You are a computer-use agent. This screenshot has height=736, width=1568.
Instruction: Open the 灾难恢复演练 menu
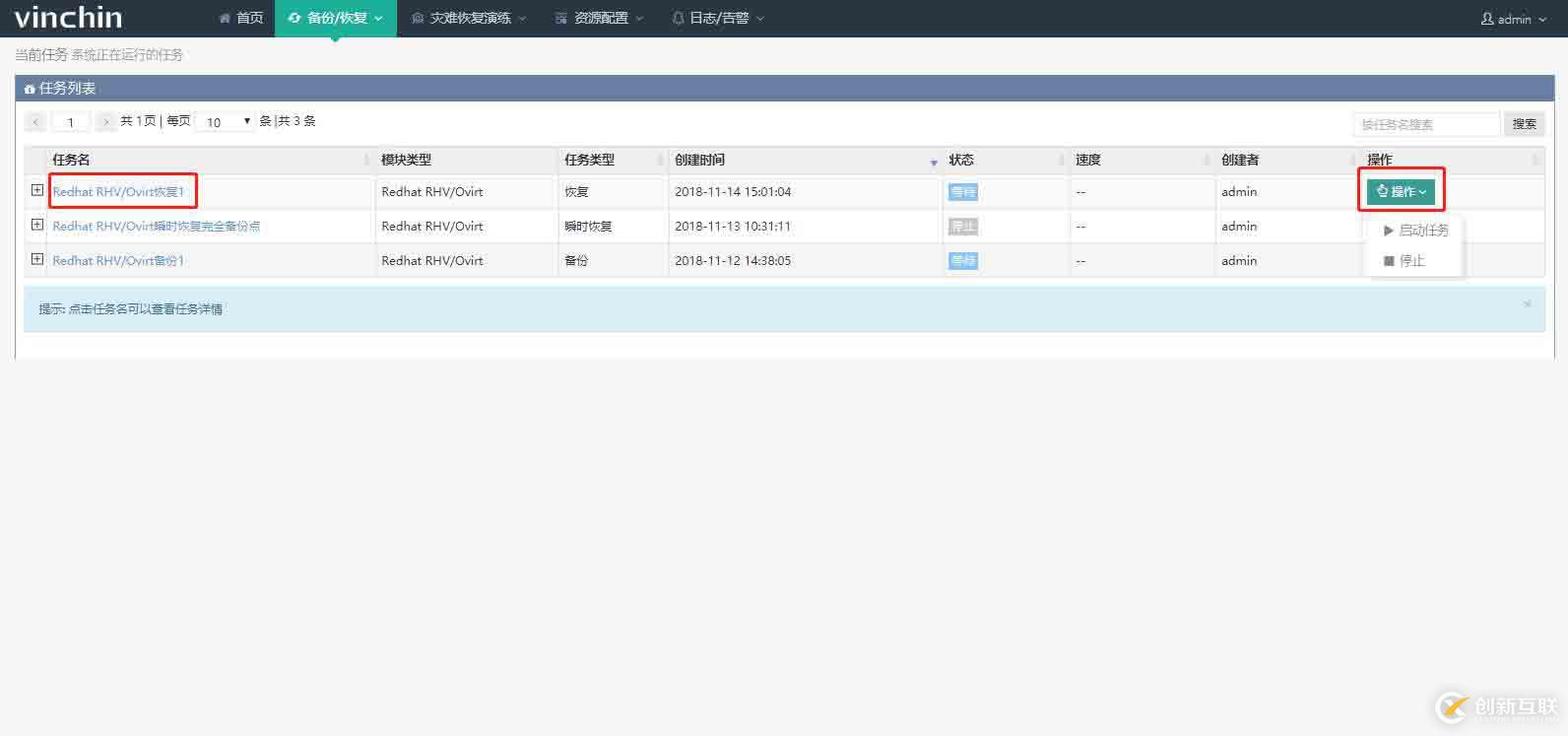click(x=469, y=18)
